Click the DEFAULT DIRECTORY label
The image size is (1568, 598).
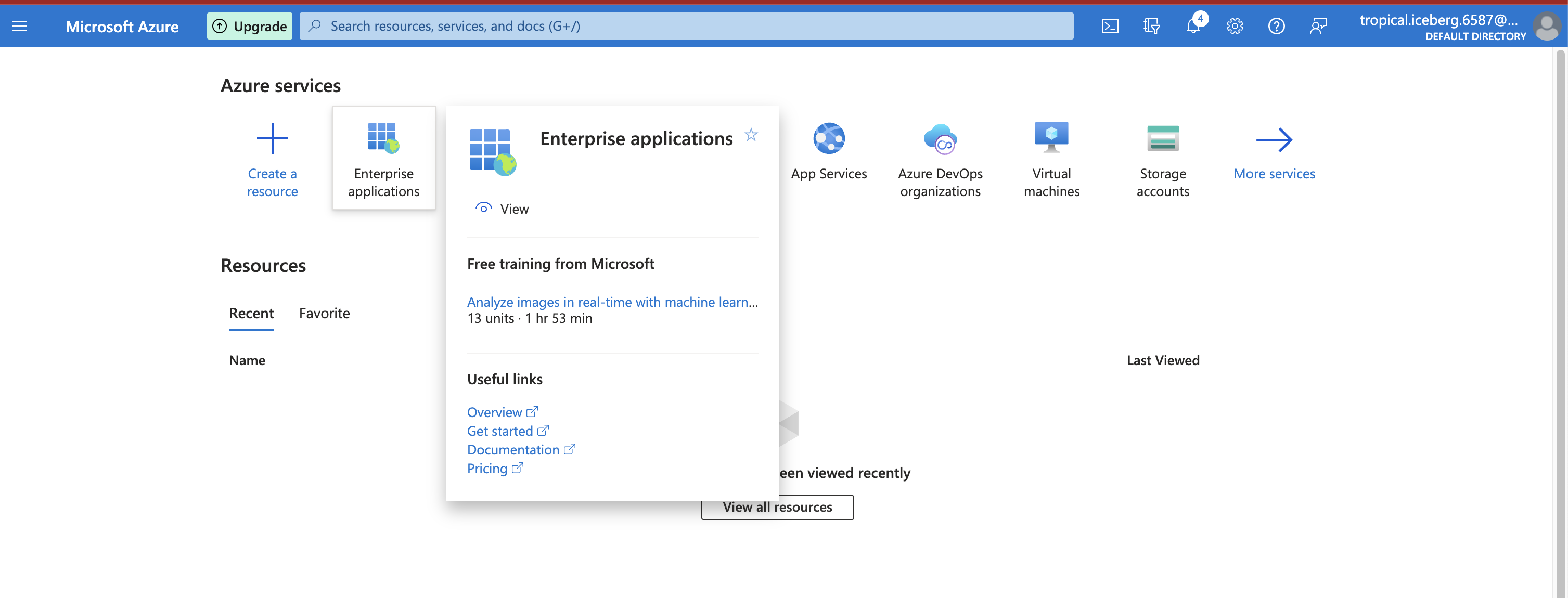(x=1475, y=36)
